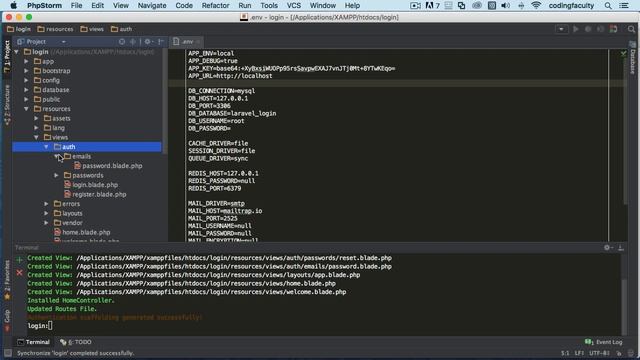The image size is (640, 360).
Task: Click the Search Everywhere magnifier icon
Action: (x=631, y=29)
